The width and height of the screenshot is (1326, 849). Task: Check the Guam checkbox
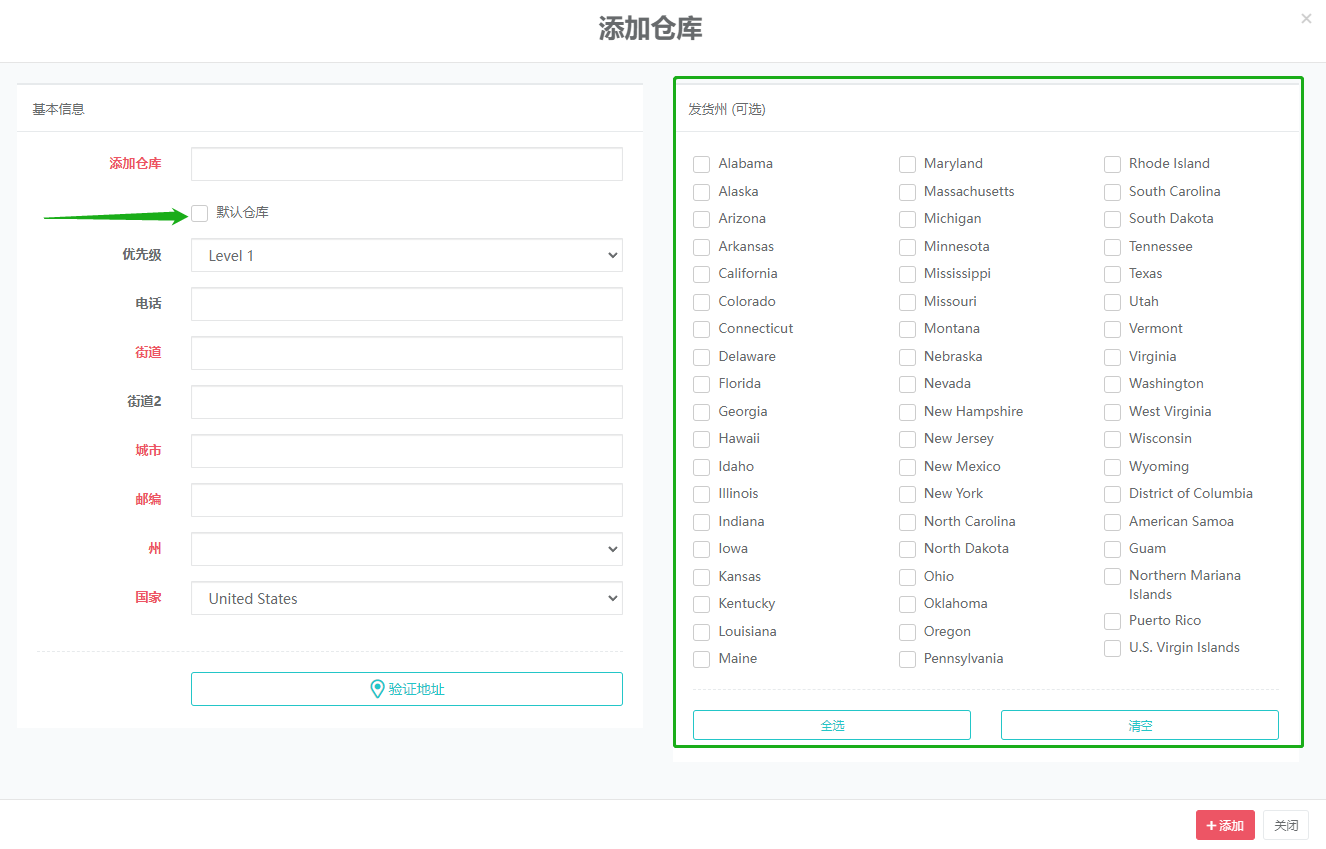point(1112,549)
